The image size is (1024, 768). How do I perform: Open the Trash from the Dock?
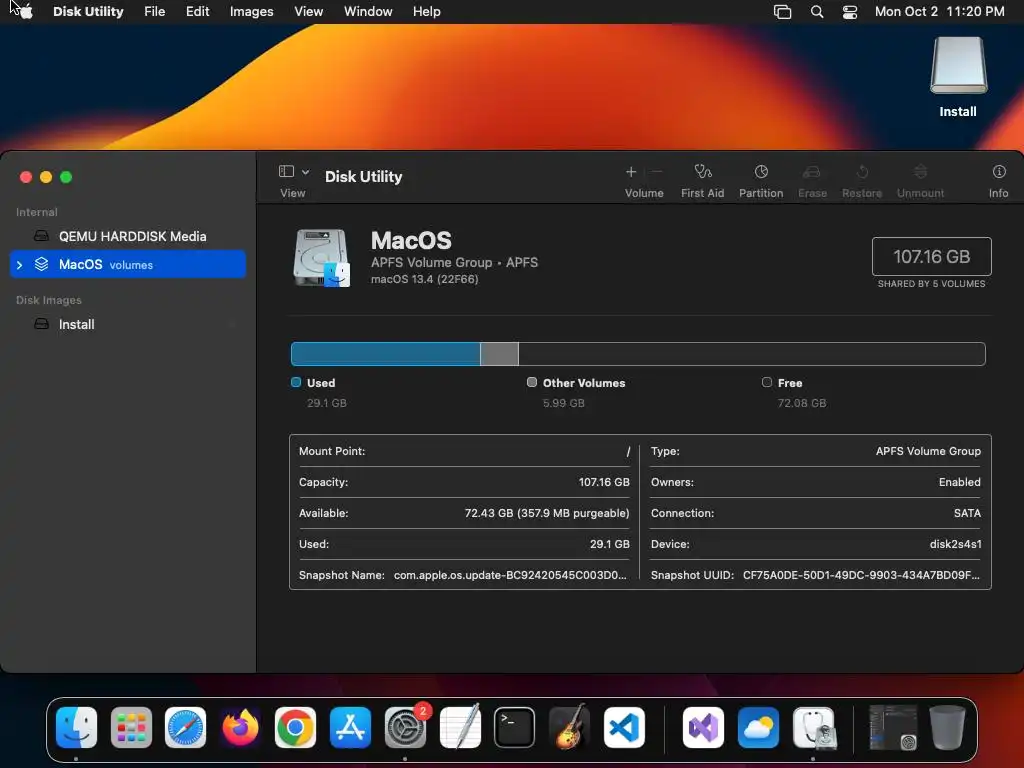tap(948, 728)
